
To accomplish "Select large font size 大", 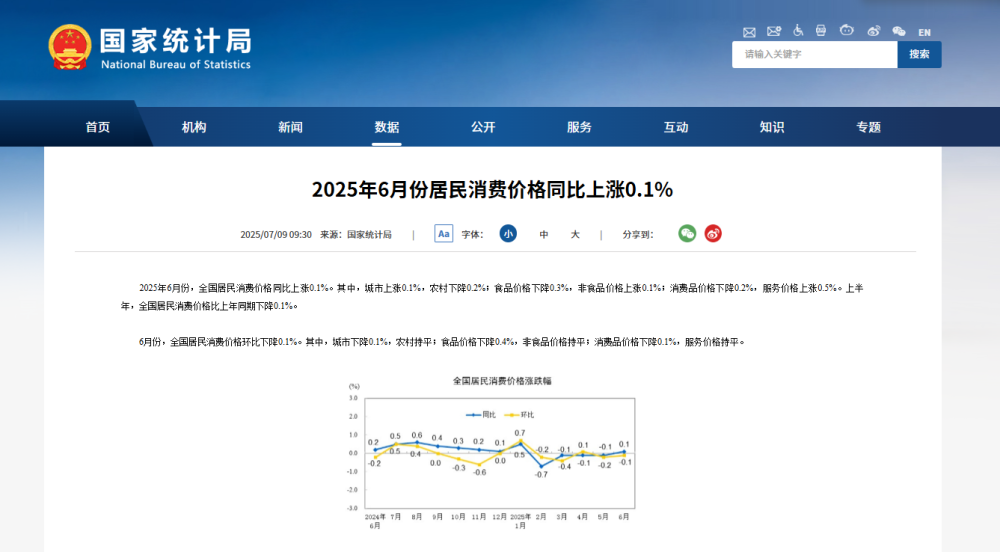I will 575,235.
